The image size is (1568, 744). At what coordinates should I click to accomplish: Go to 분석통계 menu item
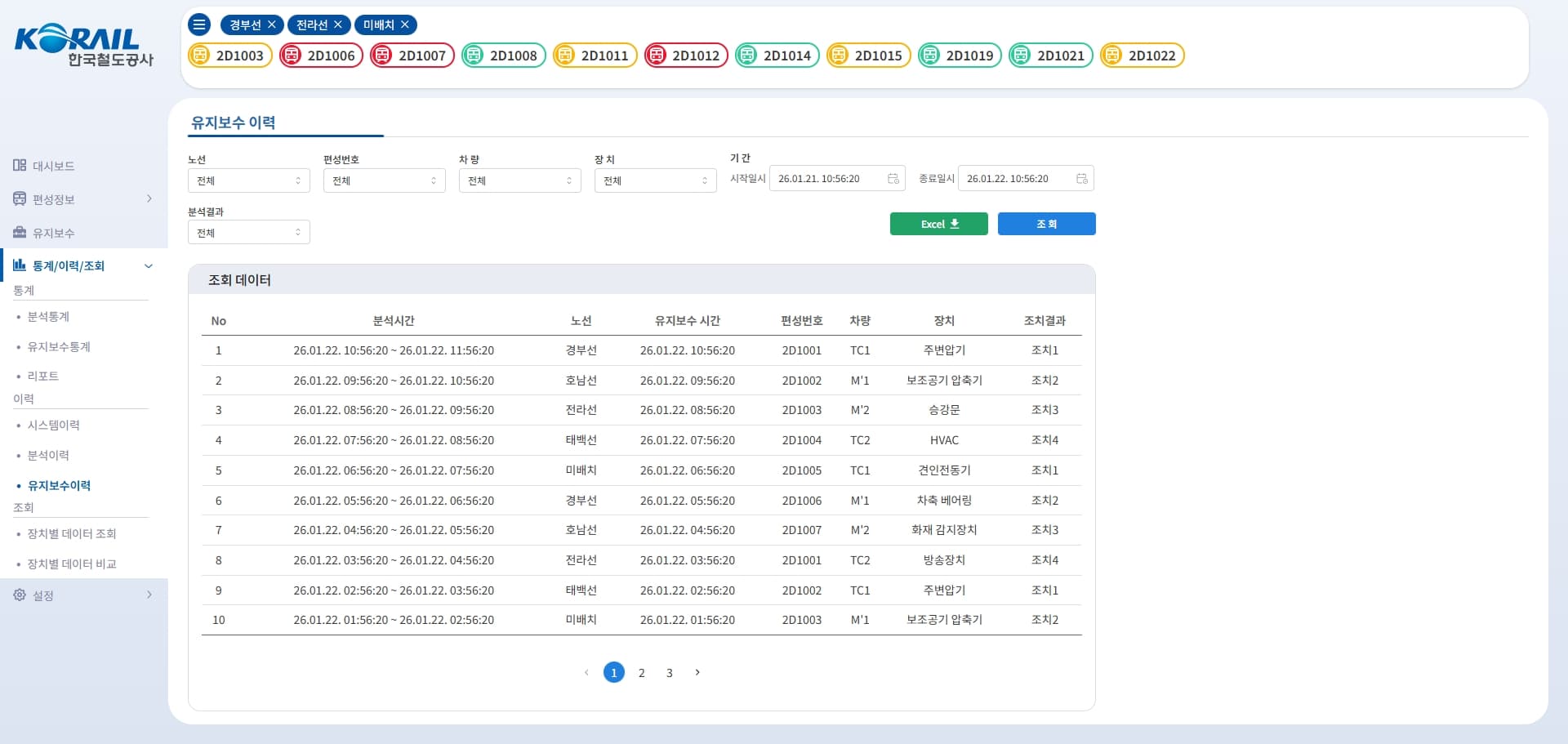point(48,317)
